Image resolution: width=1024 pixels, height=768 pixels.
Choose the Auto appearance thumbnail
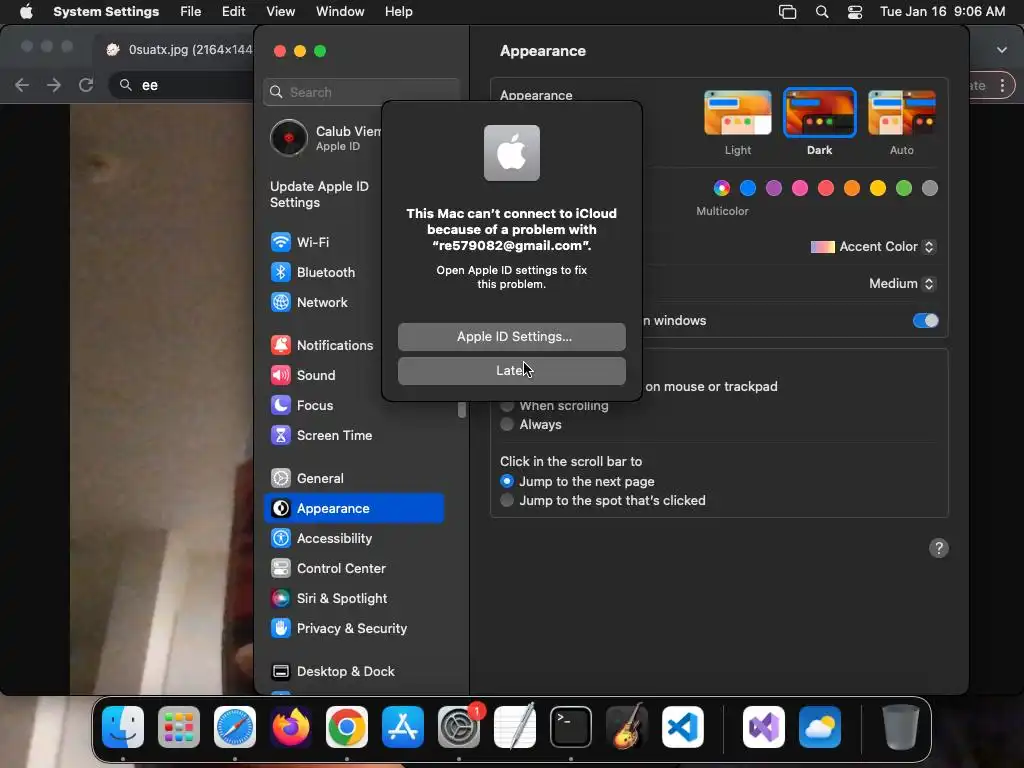[902, 113]
